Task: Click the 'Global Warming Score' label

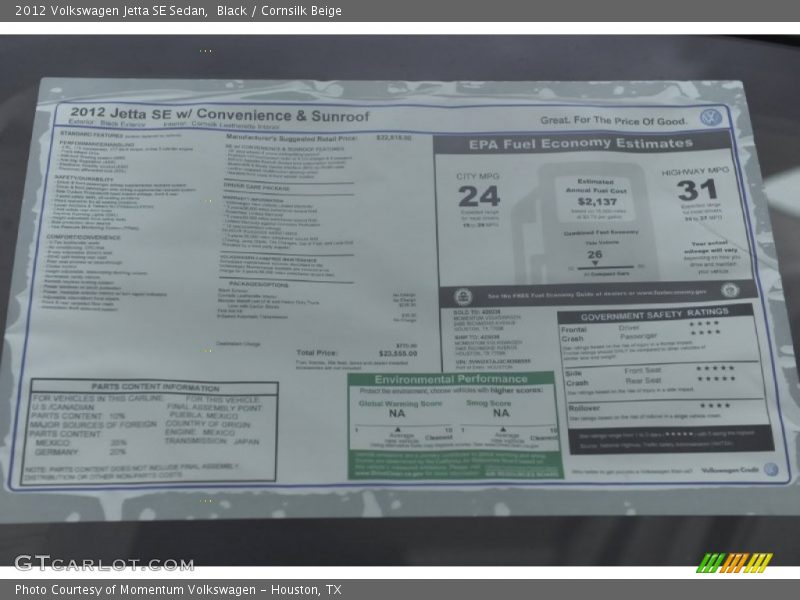Action: click(x=400, y=403)
